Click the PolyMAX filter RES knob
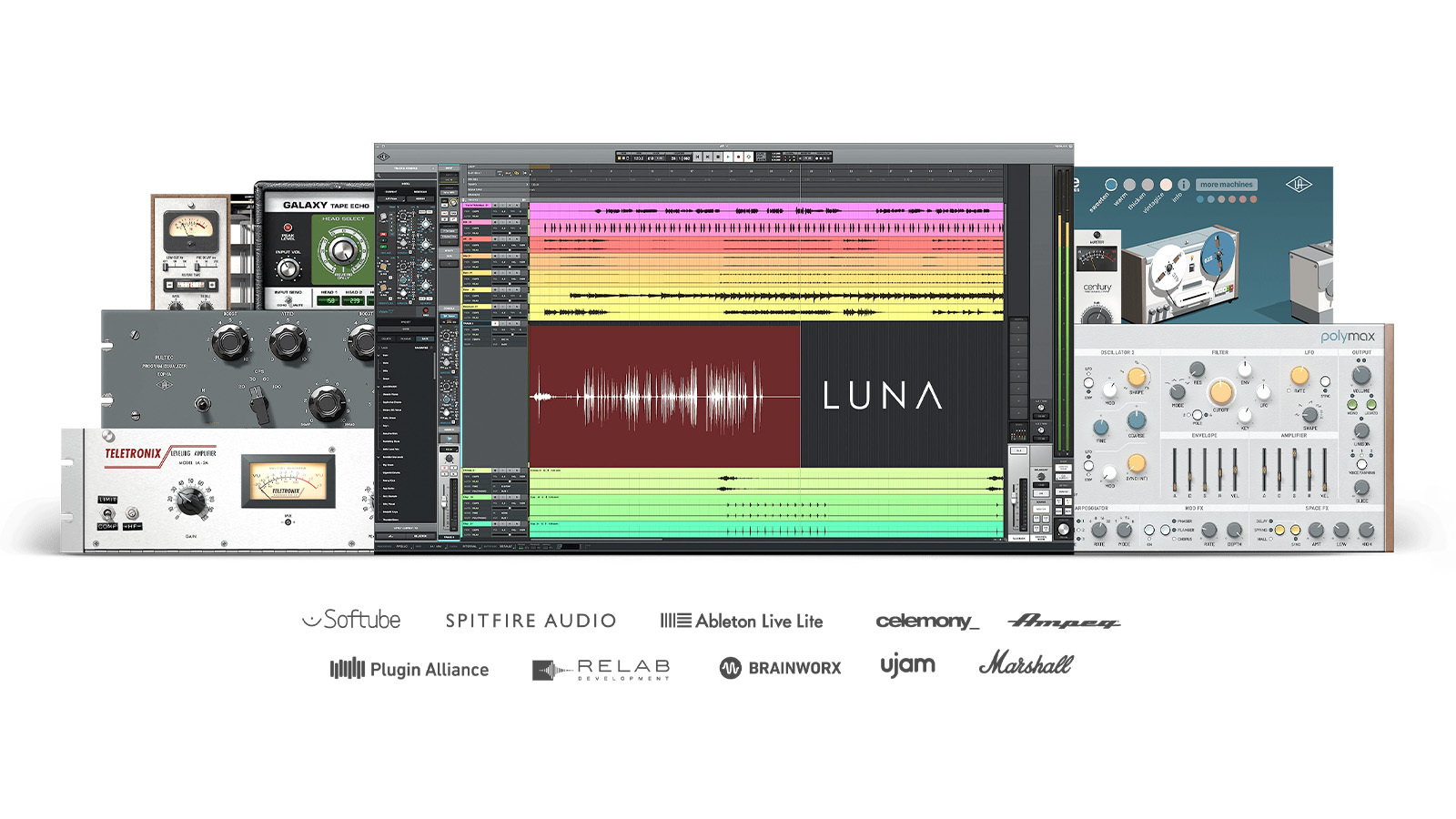Viewport: 1456px width, 819px height. point(1198,369)
